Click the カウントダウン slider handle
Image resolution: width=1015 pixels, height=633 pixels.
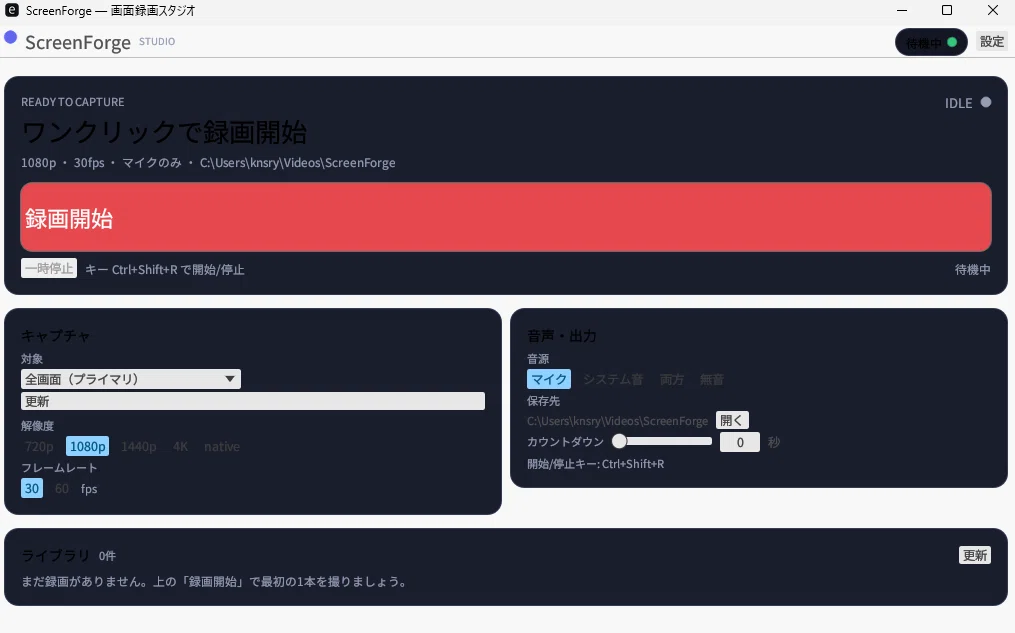[x=619, y=441]
